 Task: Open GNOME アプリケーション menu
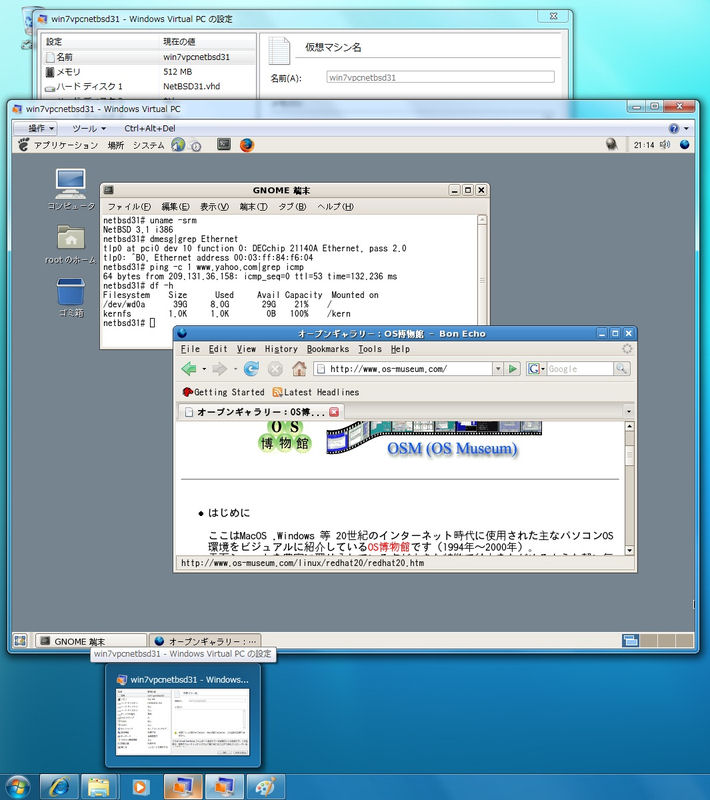(x=66, y=145)
